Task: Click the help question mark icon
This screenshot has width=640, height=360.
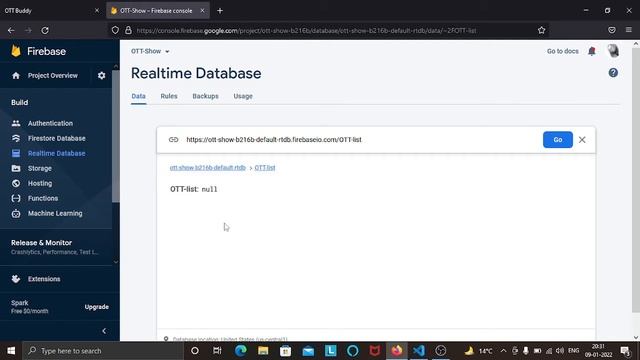Action: pos(613,73)
